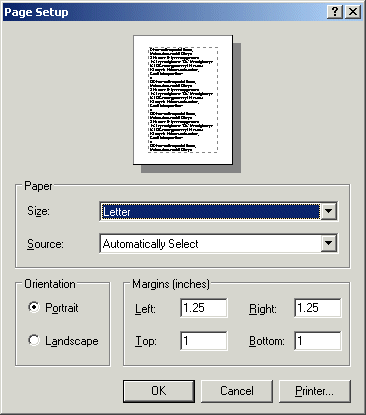The height and width of the screenshot is (415, 366).
Task: Open the paper Size dropdown arrow
Action: click(328, 211)
